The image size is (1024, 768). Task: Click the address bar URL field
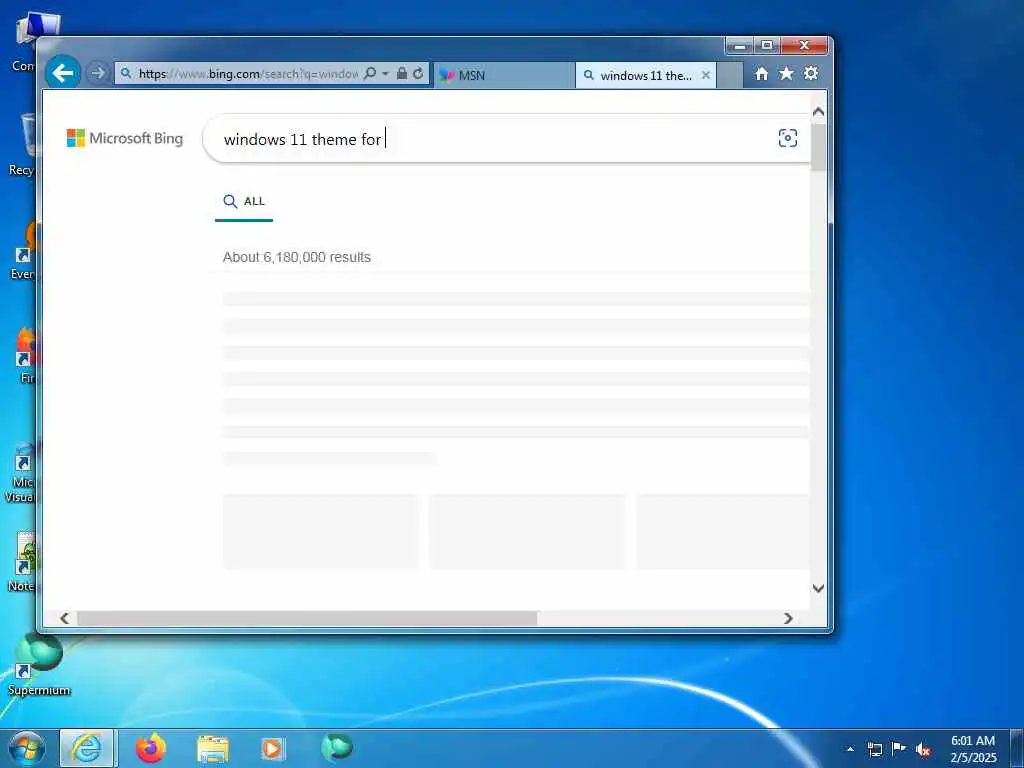[x=248, y=74]
